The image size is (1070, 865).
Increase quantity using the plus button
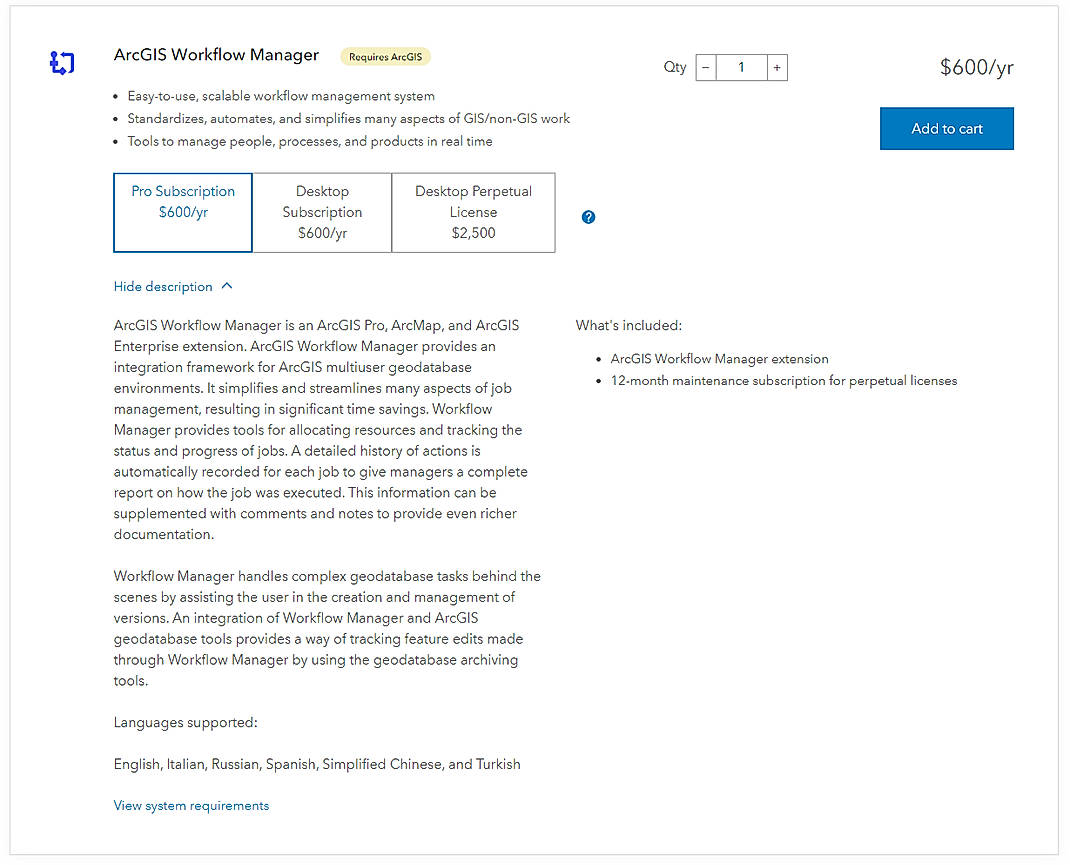(x=777, y=67)
